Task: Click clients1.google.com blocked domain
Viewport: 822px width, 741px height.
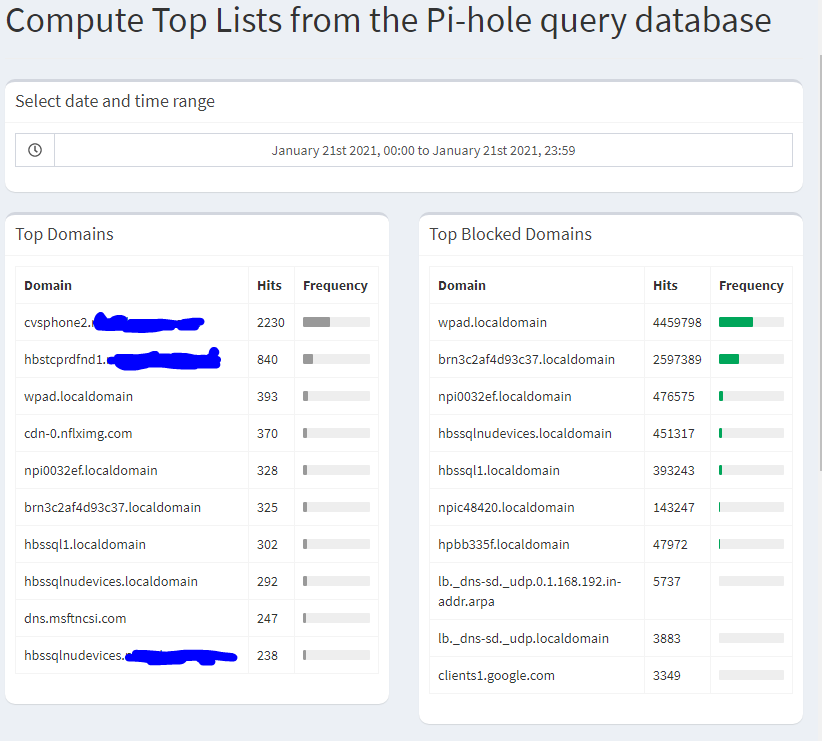Action: [496, 675]
